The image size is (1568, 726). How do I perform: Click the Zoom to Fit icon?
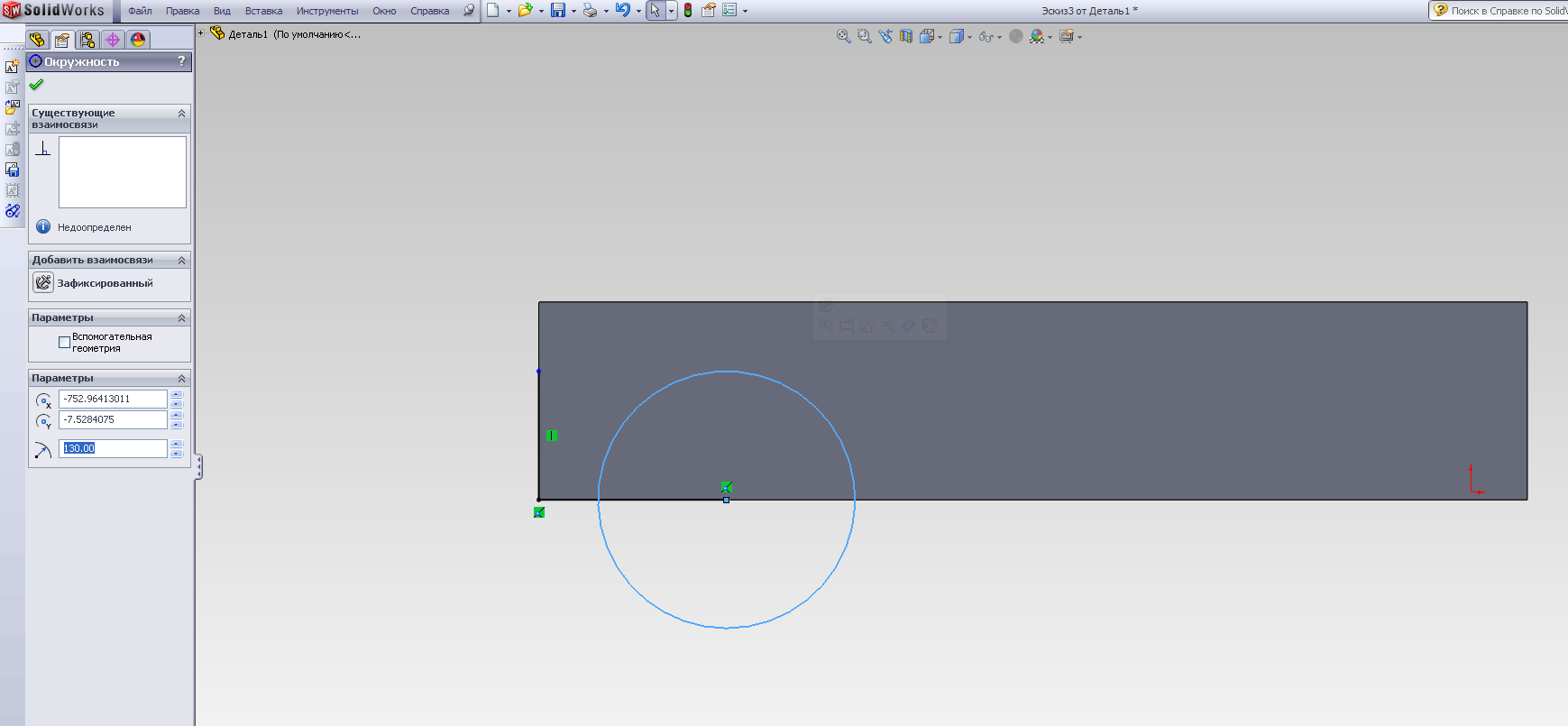point(843,36)
